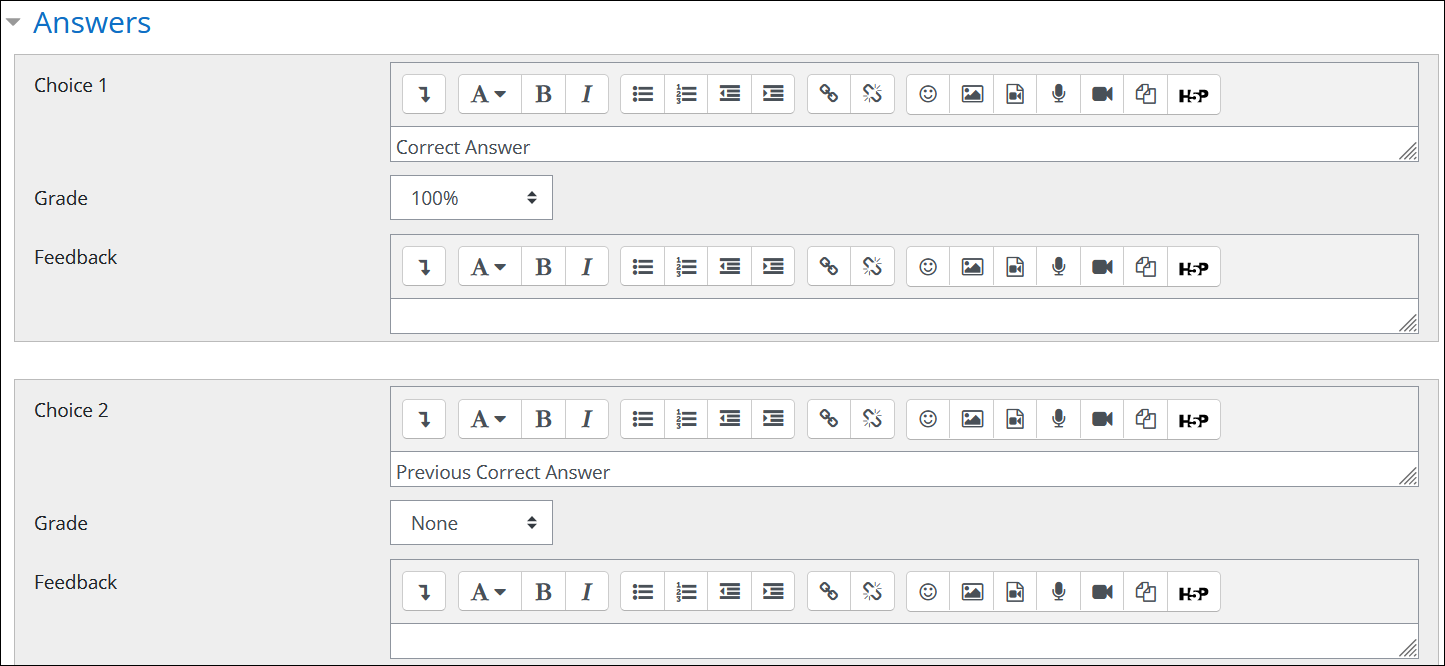Apply italic in Choice 1 editor
Image resolution: width=1445 pixels, height=666 pixels.
587,94
